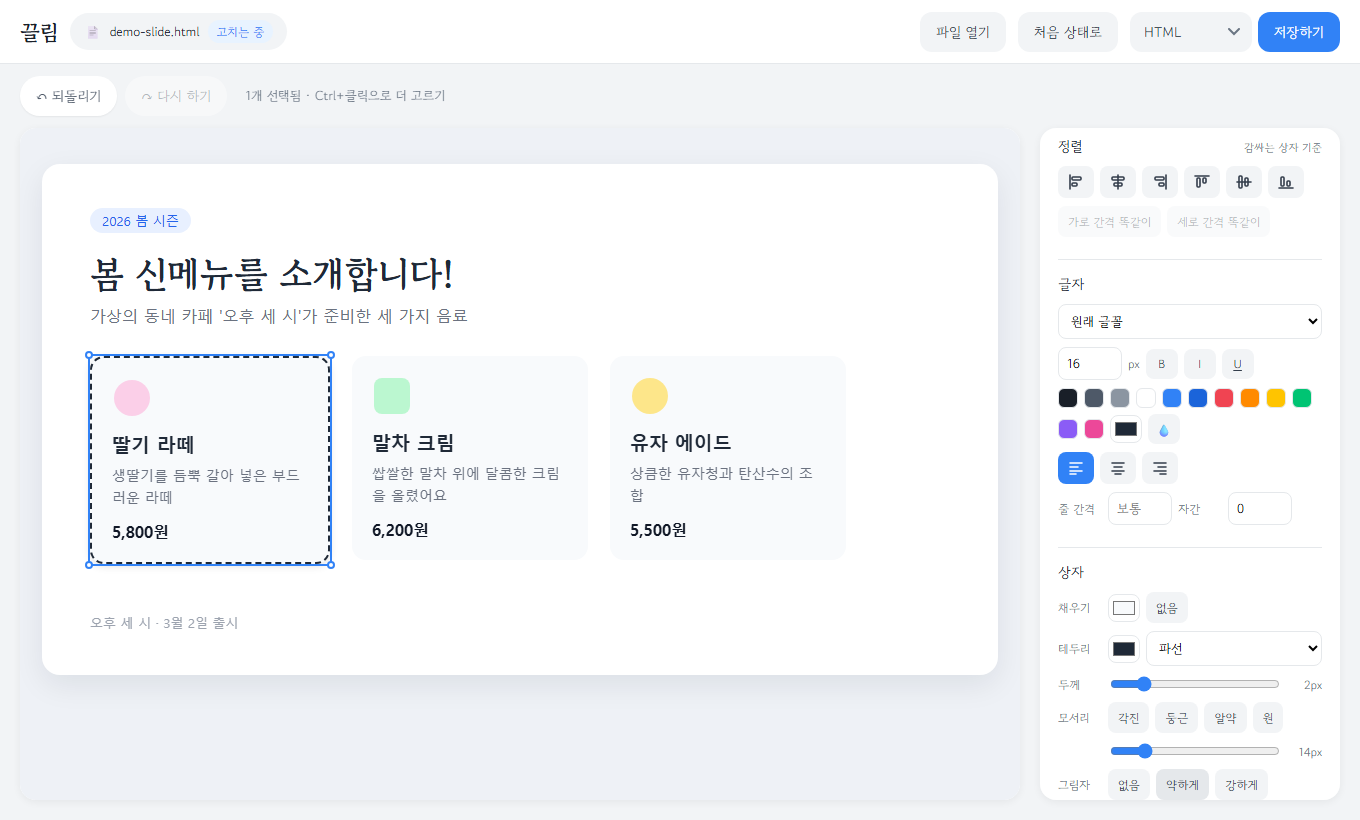Adjust the corner radius slider

[1195, 751]
